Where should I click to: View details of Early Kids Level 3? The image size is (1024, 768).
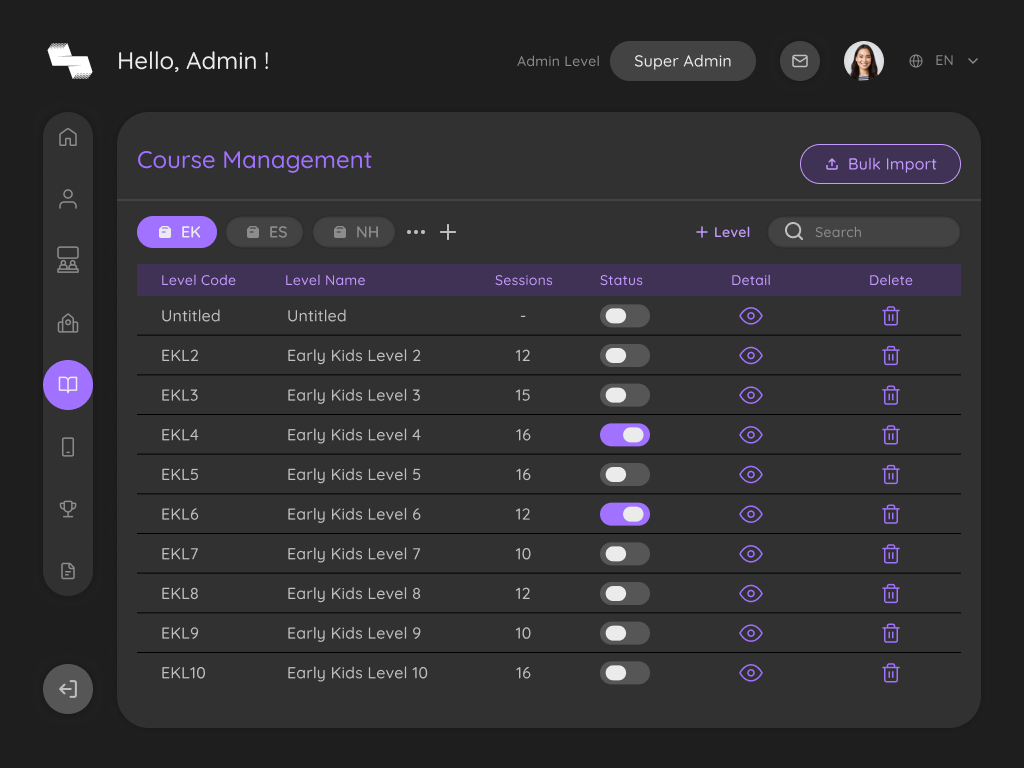click(x=751, y=395)
